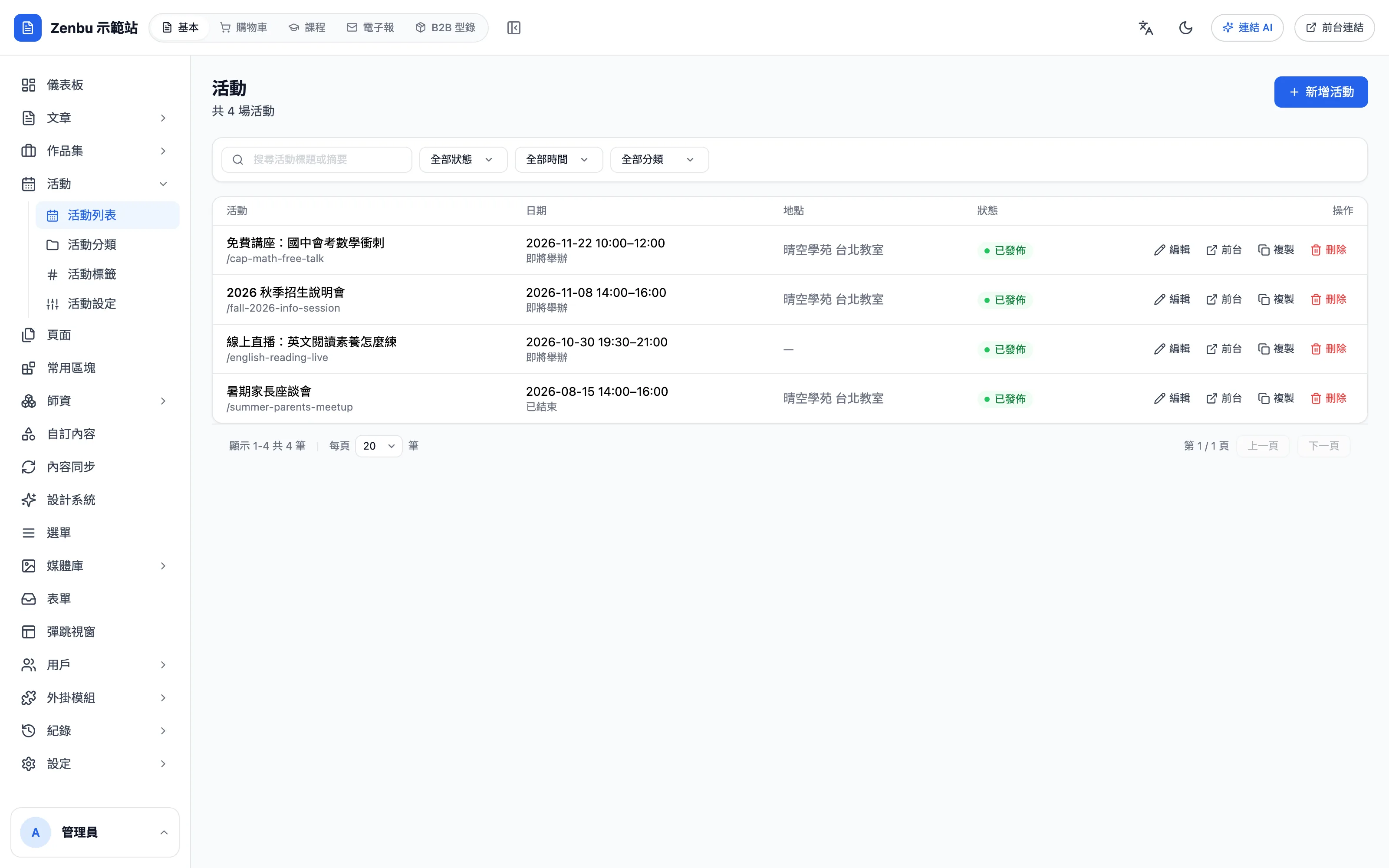This screenshot has height=868, width=1389.
Task: Edit the 暑期家長座談會 activity
Action: (1172, 398)
